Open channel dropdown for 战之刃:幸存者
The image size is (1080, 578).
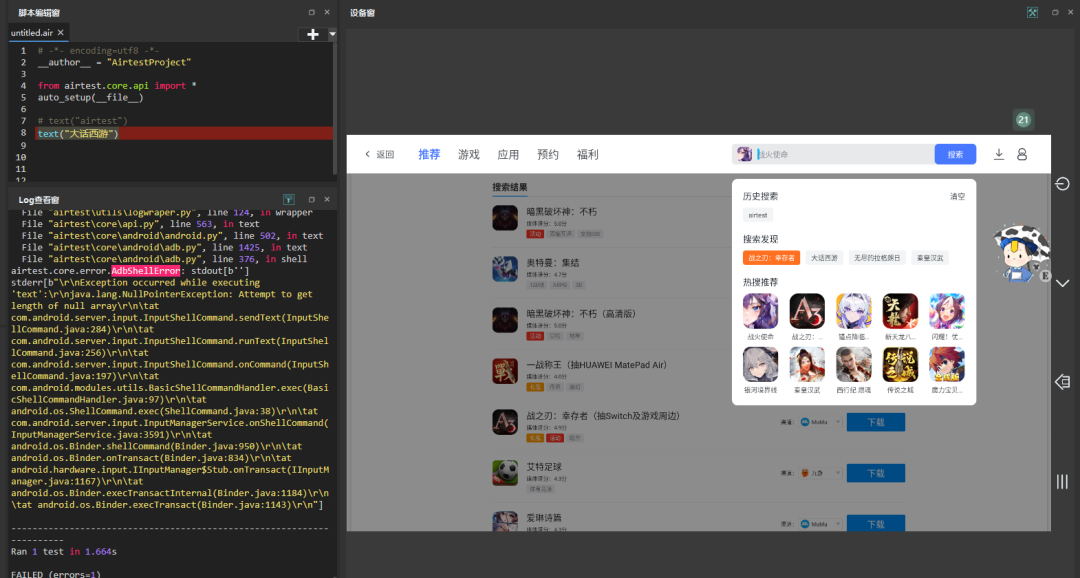(x=820, y=422)
